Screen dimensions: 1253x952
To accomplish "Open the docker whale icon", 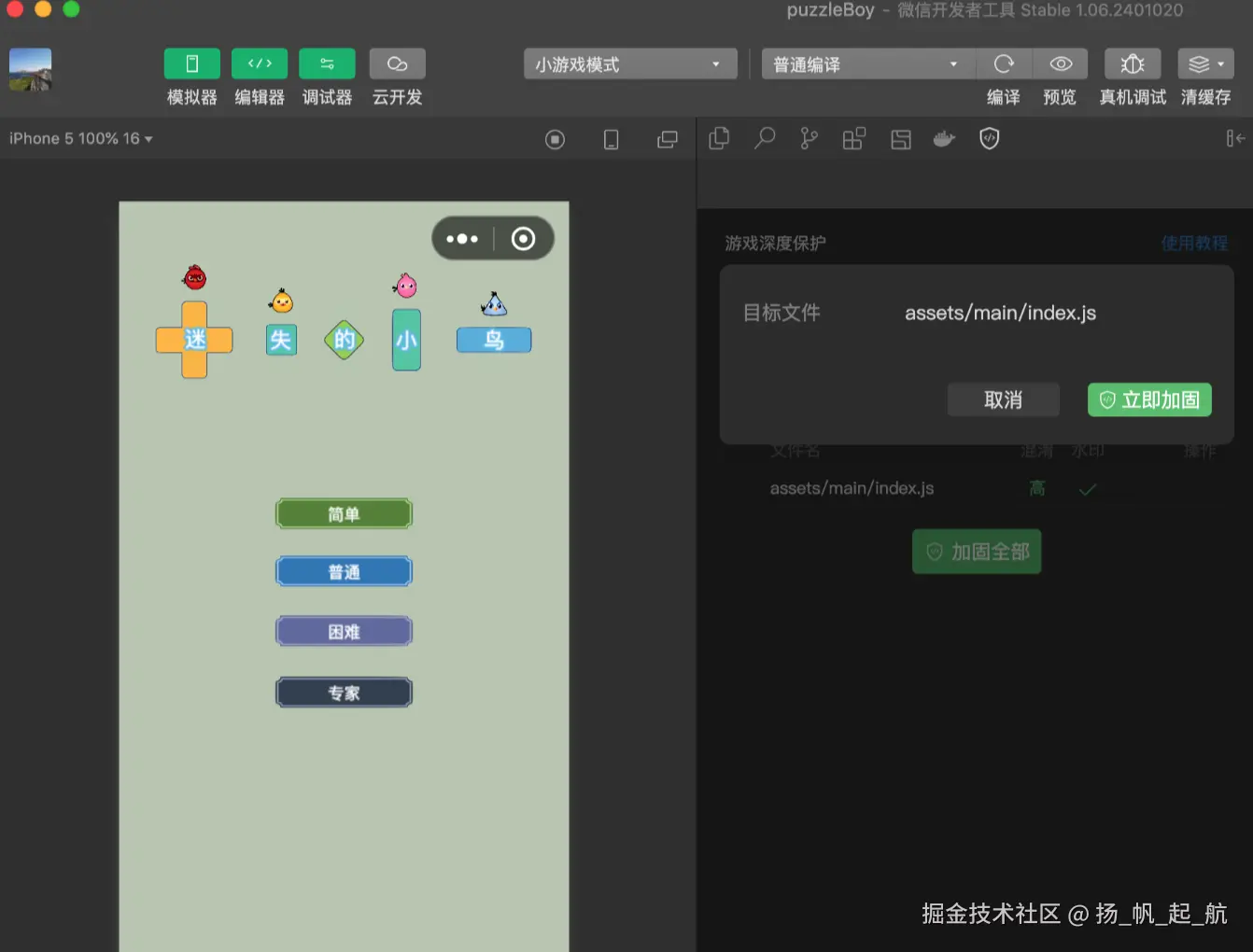I will pyautogui.click(x=944, y=138).
